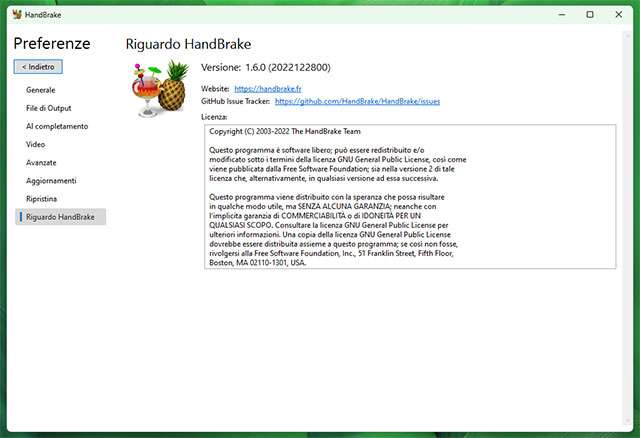This screenshot has width=640, height=438.
Task: Click the Indietro back button
Action: click(x=38, y=67)
